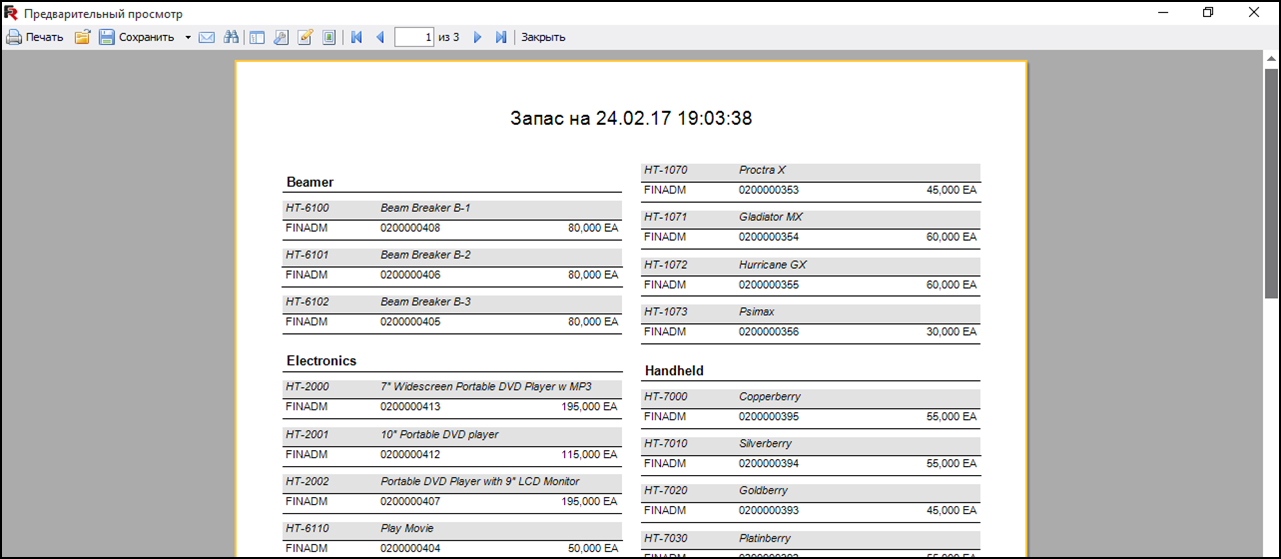
Task: Send report by email envelope icon
Action: pos(207,37)
